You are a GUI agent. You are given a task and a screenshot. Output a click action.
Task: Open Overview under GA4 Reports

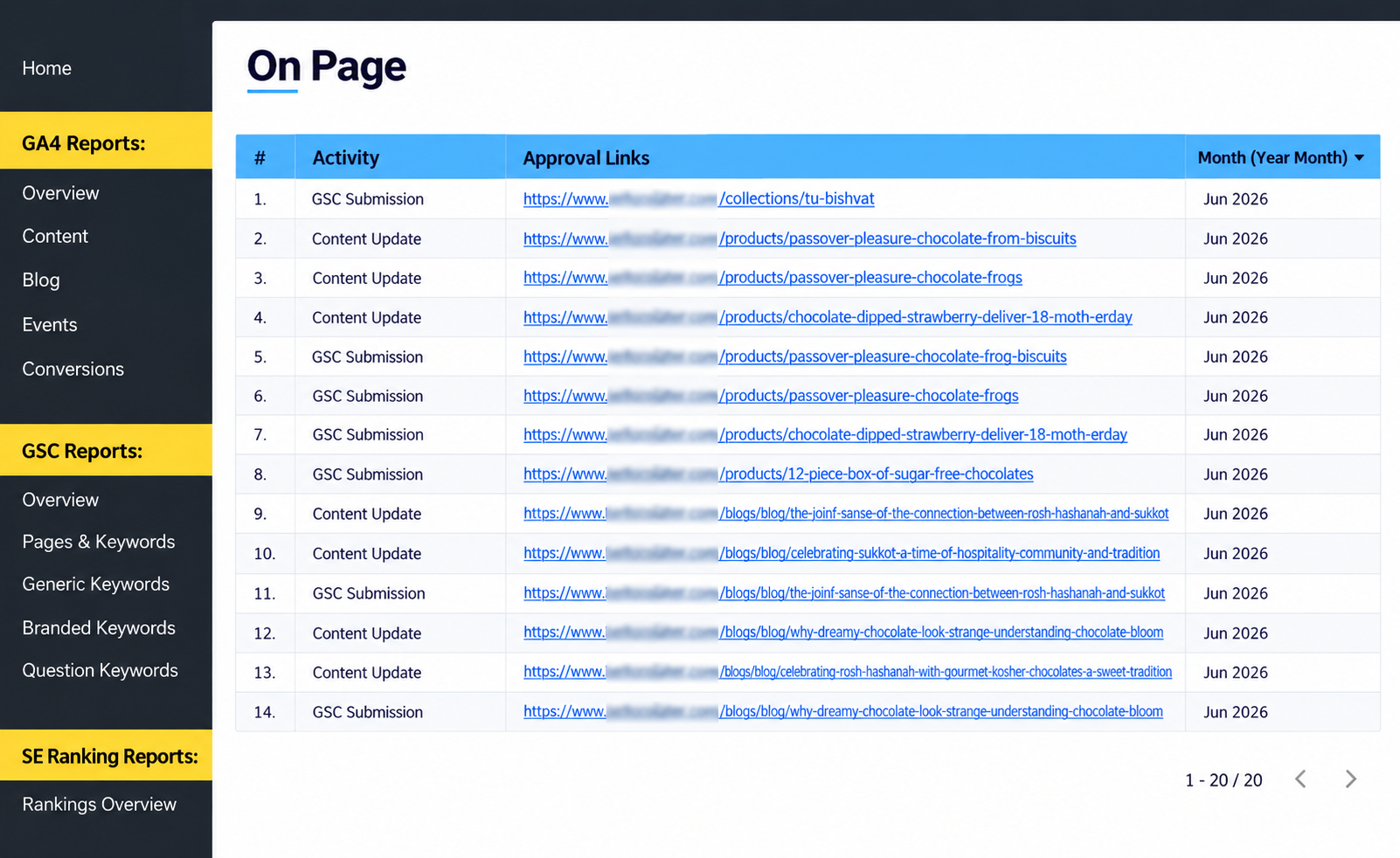click(x=60, y=193)
